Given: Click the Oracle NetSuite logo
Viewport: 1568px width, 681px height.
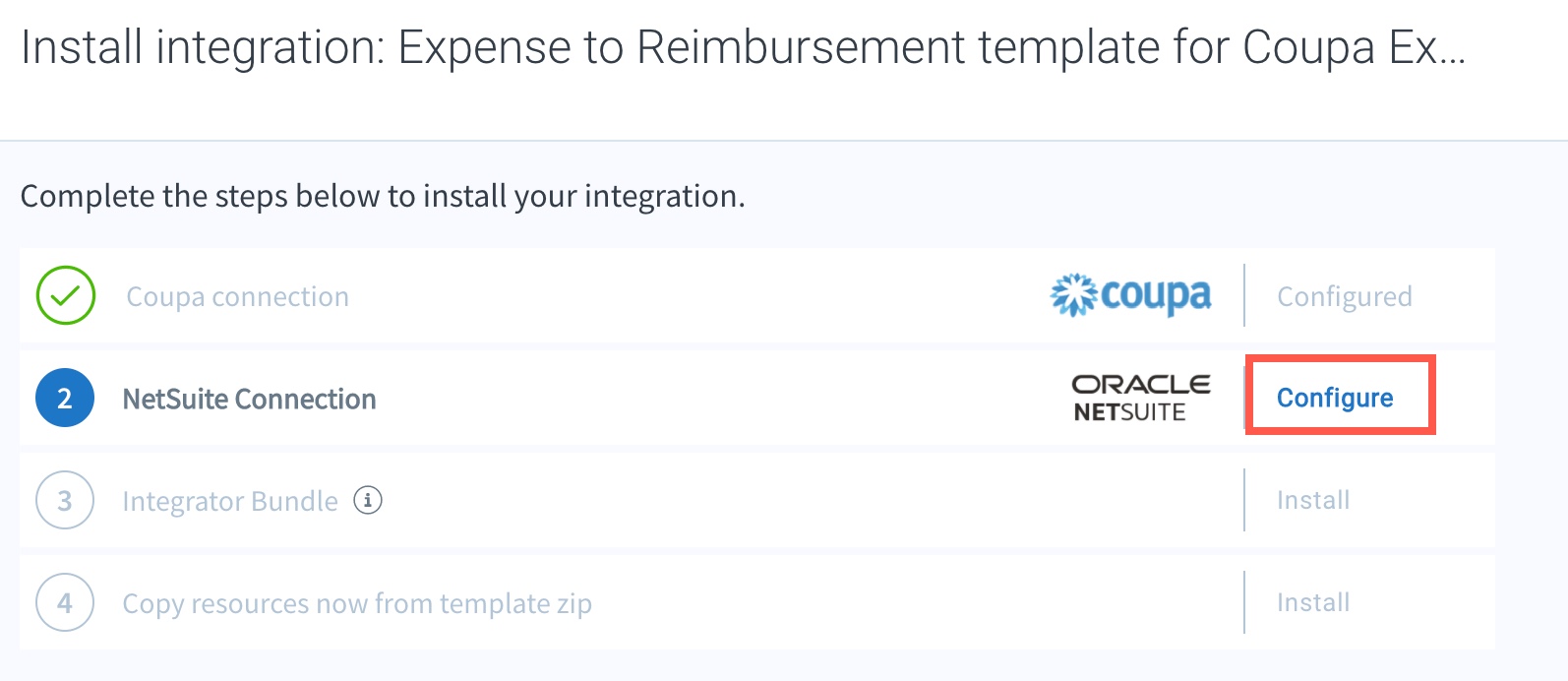Looking at the screenshot, I should (1141, 398).
